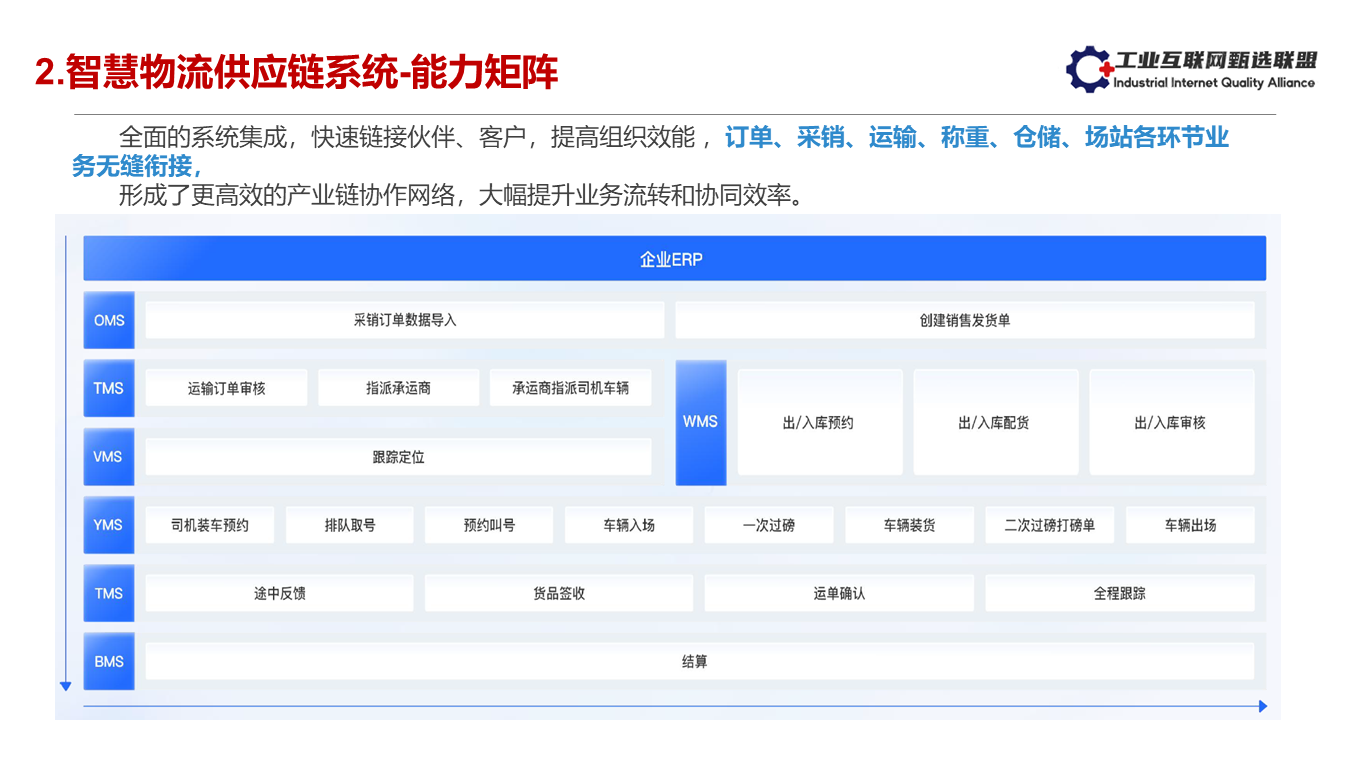Click the 车辆装货 box

[910, 525]
